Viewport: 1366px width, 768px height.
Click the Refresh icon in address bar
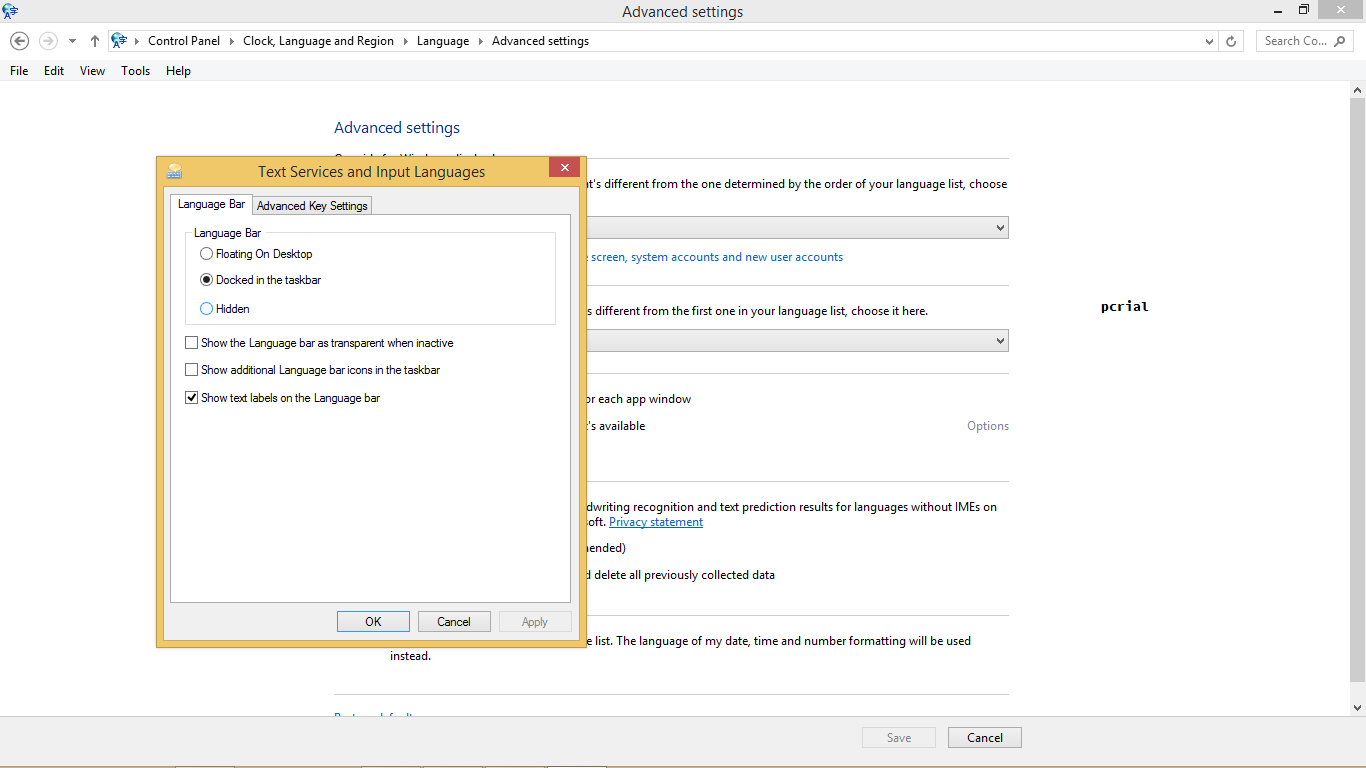tap(1230, 41)
